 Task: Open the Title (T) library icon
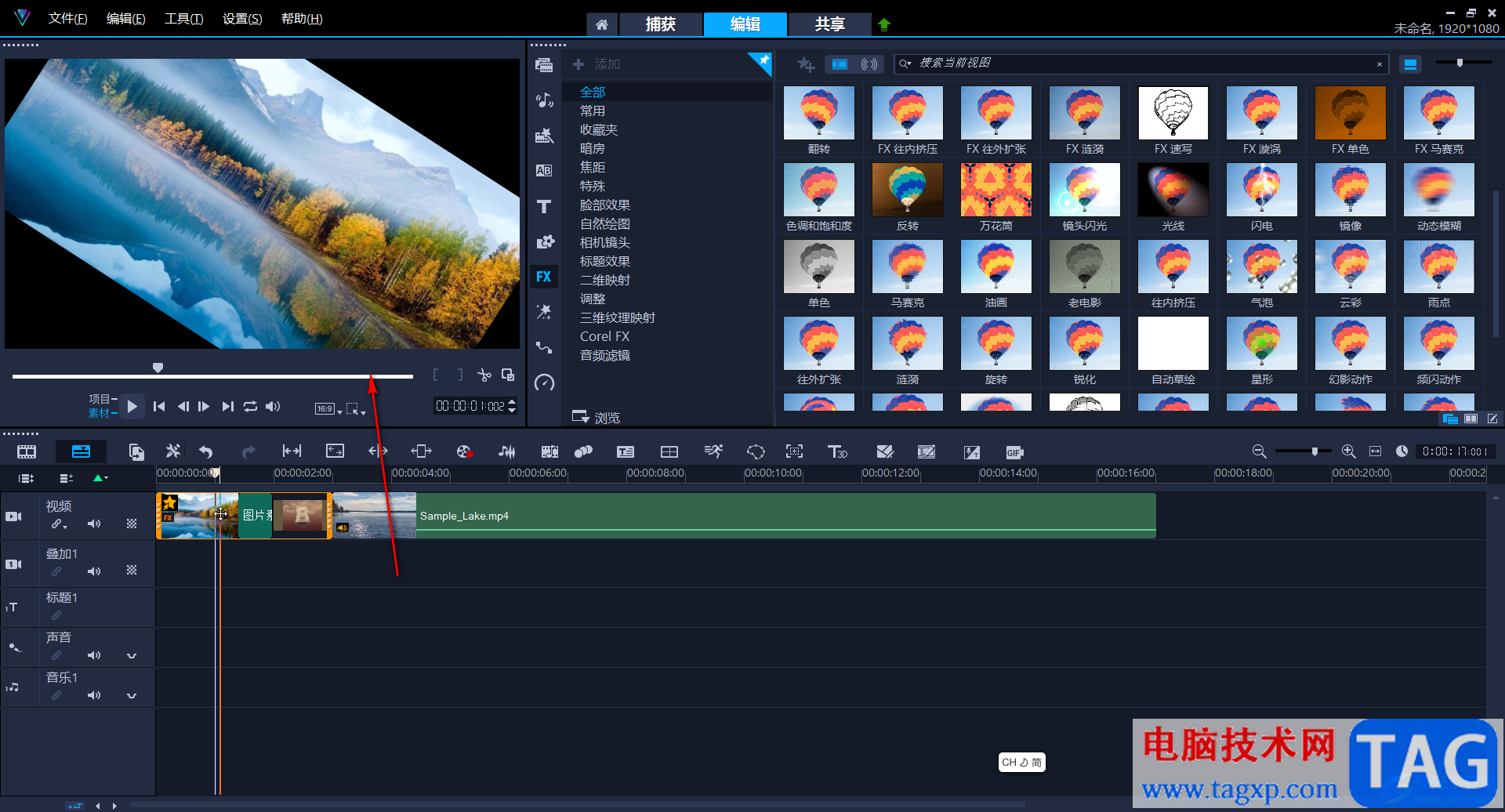(x=544, y=207)
